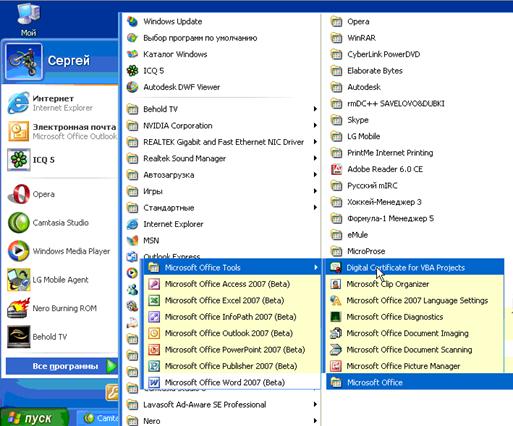The image size is (513, 426).
Task: Click Camtasia taskbar button
Action: point(99,418)
